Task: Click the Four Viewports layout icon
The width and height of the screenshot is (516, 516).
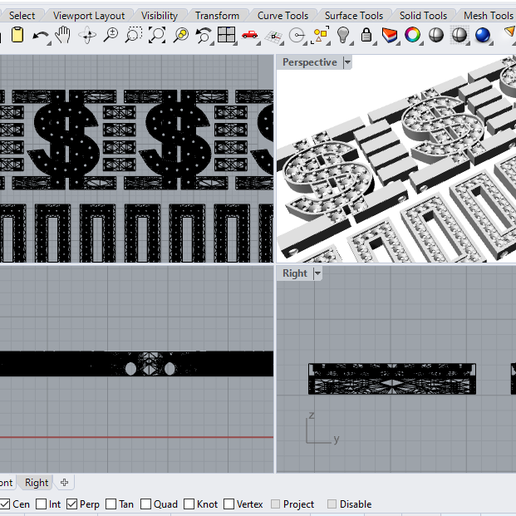Action: pos(226,35)
